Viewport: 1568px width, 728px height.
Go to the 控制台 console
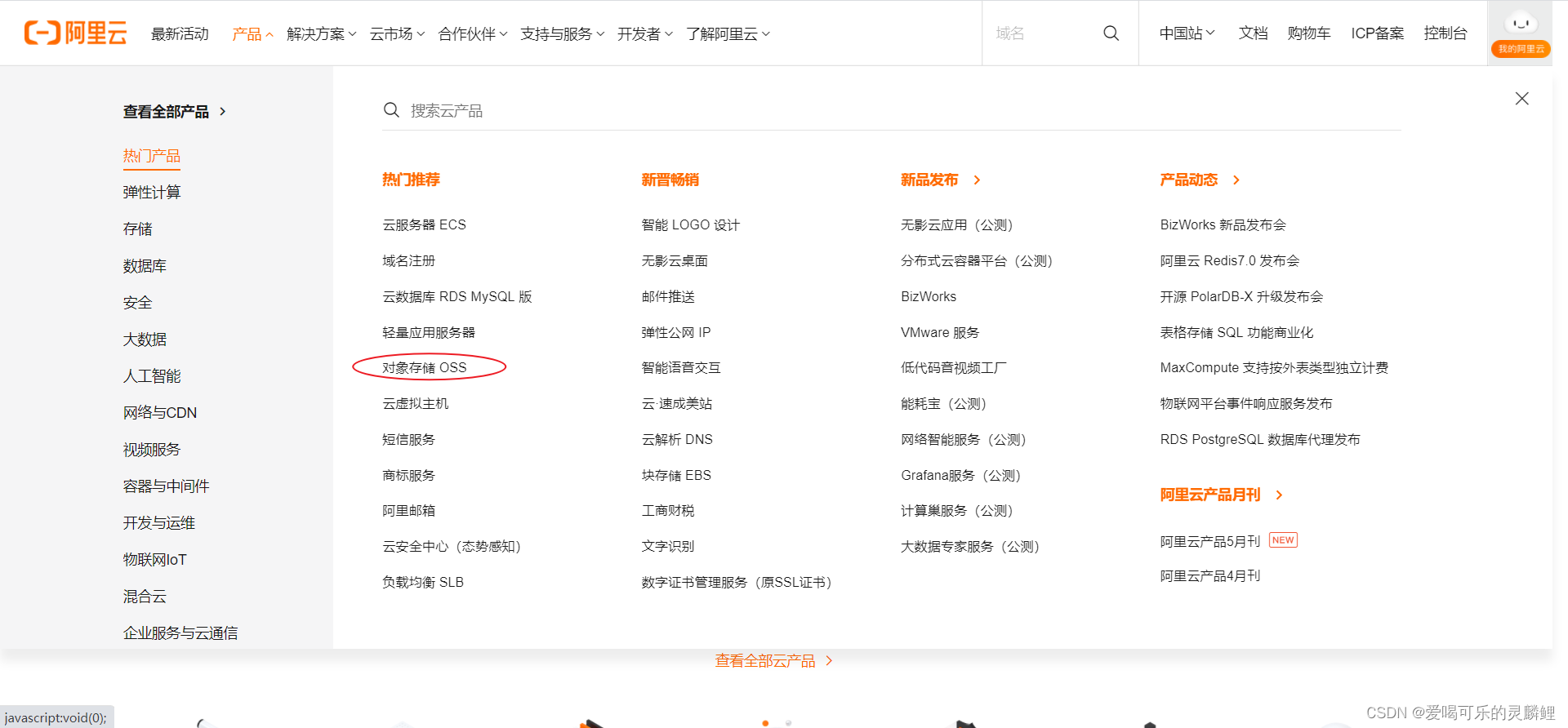tap(1445, 33)
